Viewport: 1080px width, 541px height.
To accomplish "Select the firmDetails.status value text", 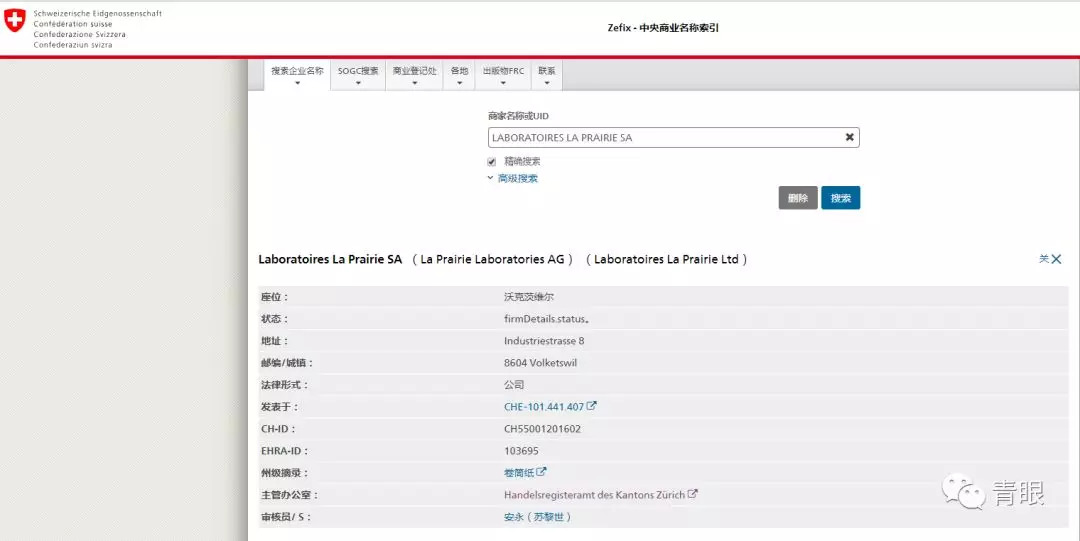I will click(546, 319).
